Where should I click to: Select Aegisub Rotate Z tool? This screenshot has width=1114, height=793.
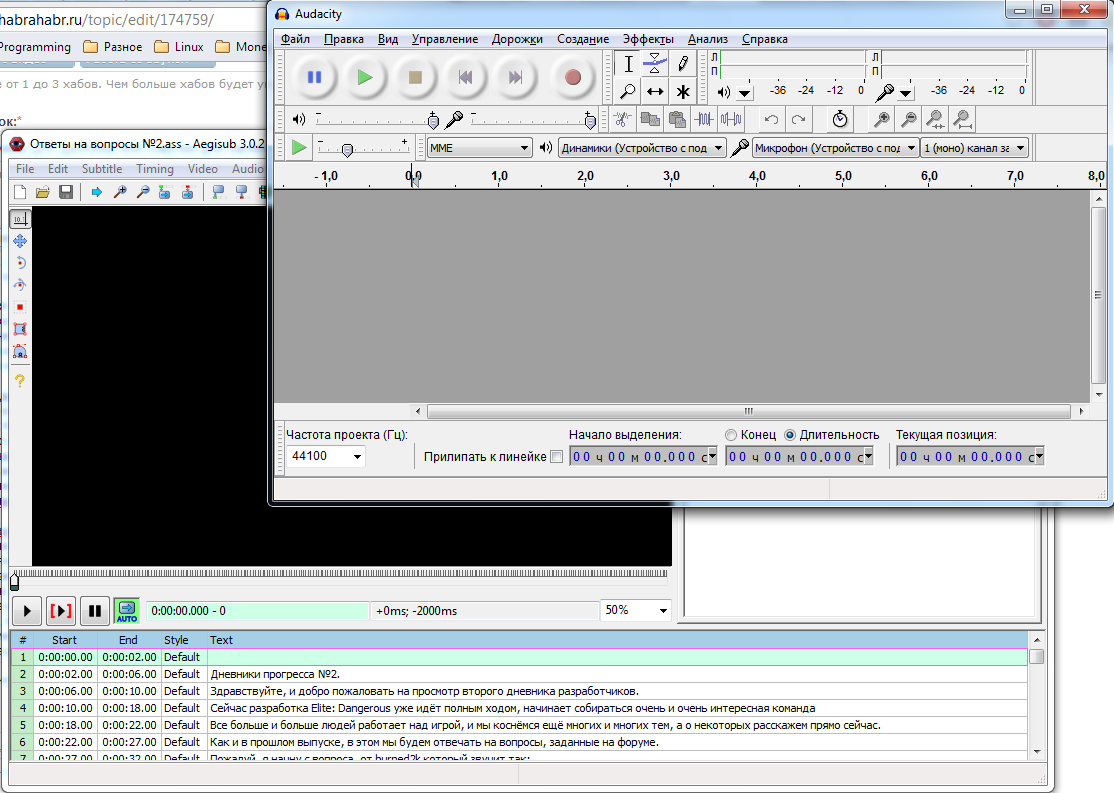[20, 263]
